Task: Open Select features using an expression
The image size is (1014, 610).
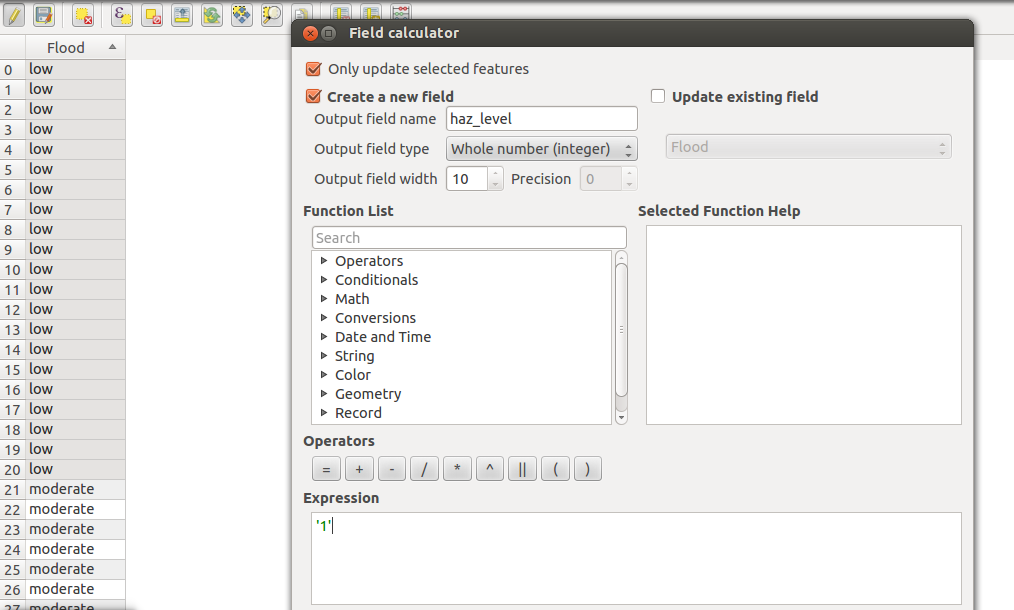Action: point(122,14)
